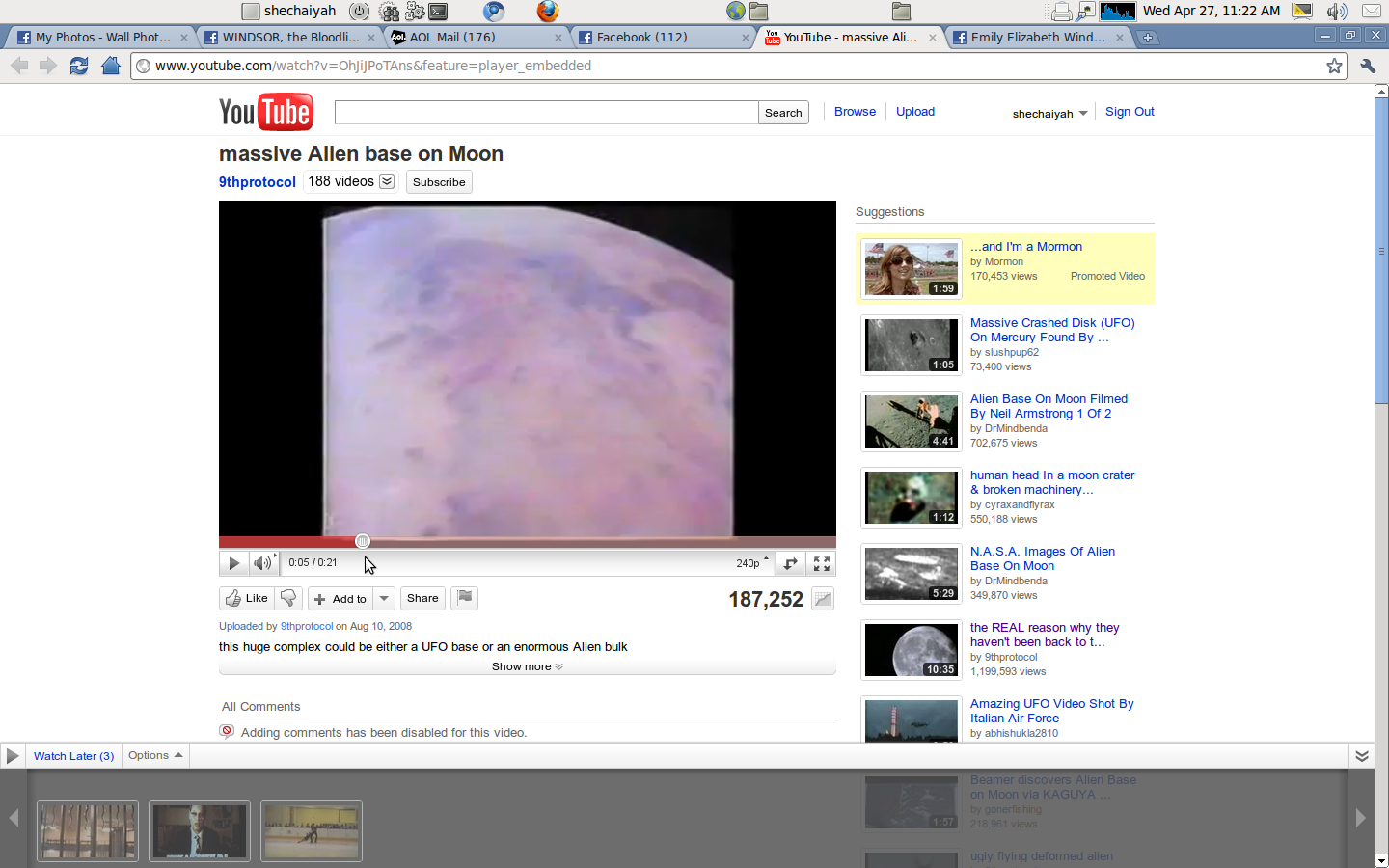This screenshot has height=868, width=1389.
Task: Open the browser wrench settings menu
Action: pyautogui.click(x=1368, y=66)
